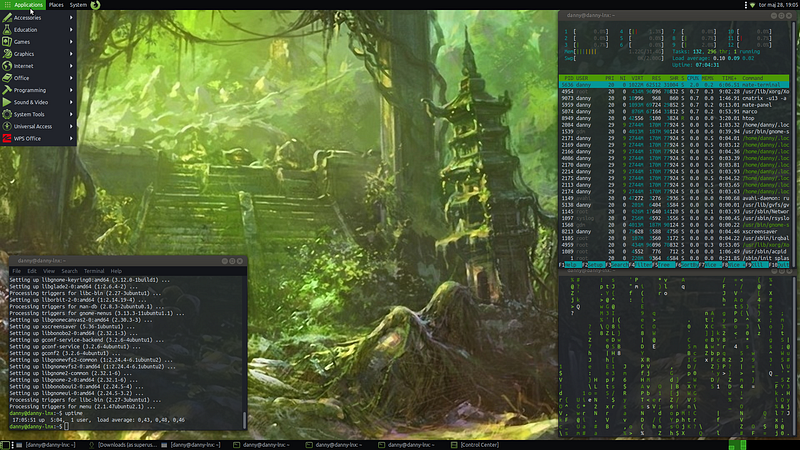Click F4 Filter in htop footer
The image size is (800, 450).
(x=641, y=265)
